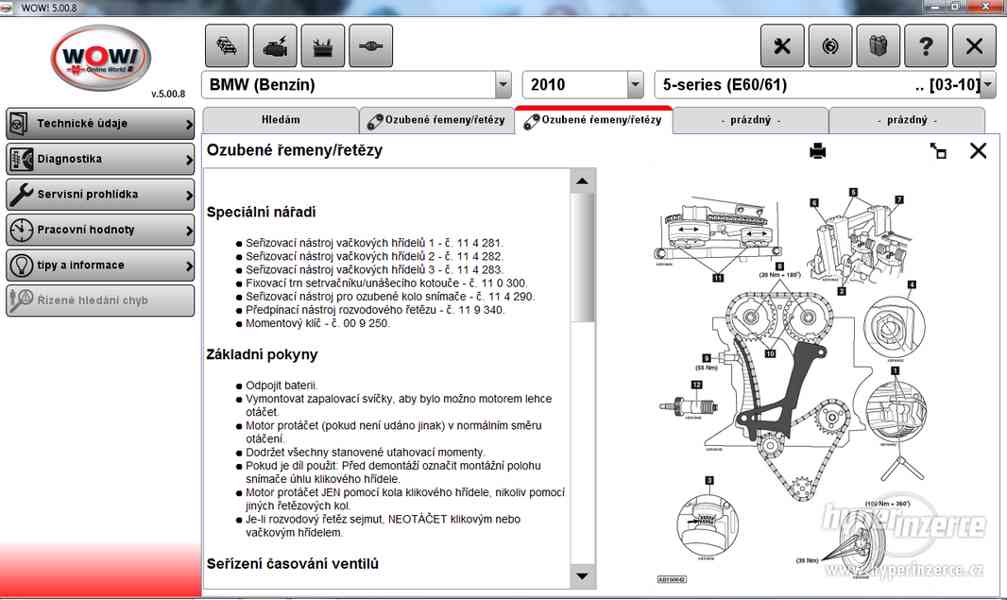Open the engine diagnostics toolbar icon
1007x600 pixels.
point(275,46)
